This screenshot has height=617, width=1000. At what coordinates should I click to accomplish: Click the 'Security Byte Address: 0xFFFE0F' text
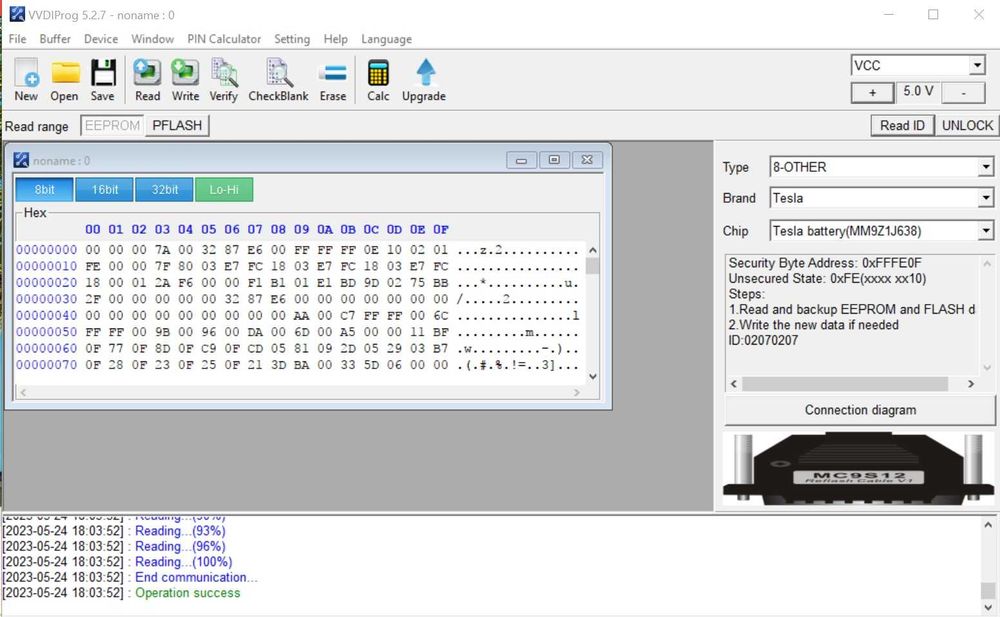tap(825, 263)
